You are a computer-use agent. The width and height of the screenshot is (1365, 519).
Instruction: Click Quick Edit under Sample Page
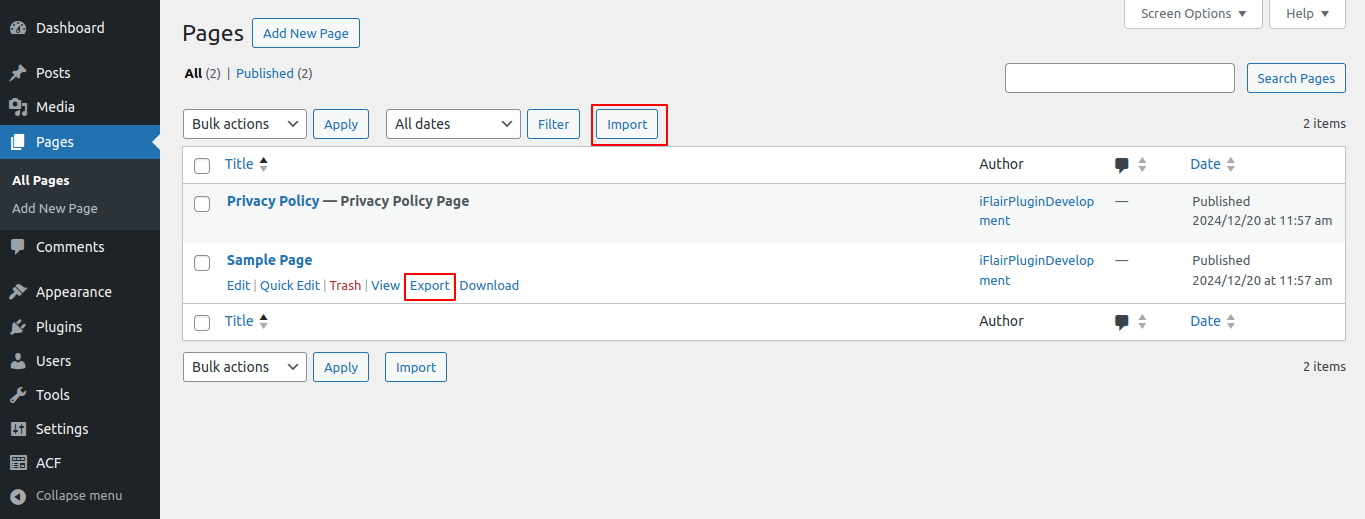pyautogui.click(x=290, y=286)
